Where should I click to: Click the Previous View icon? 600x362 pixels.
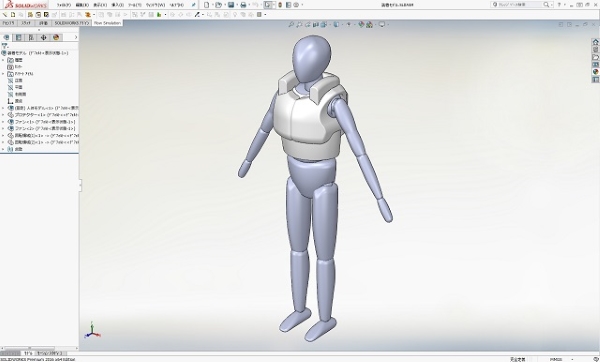click(308, 24)
